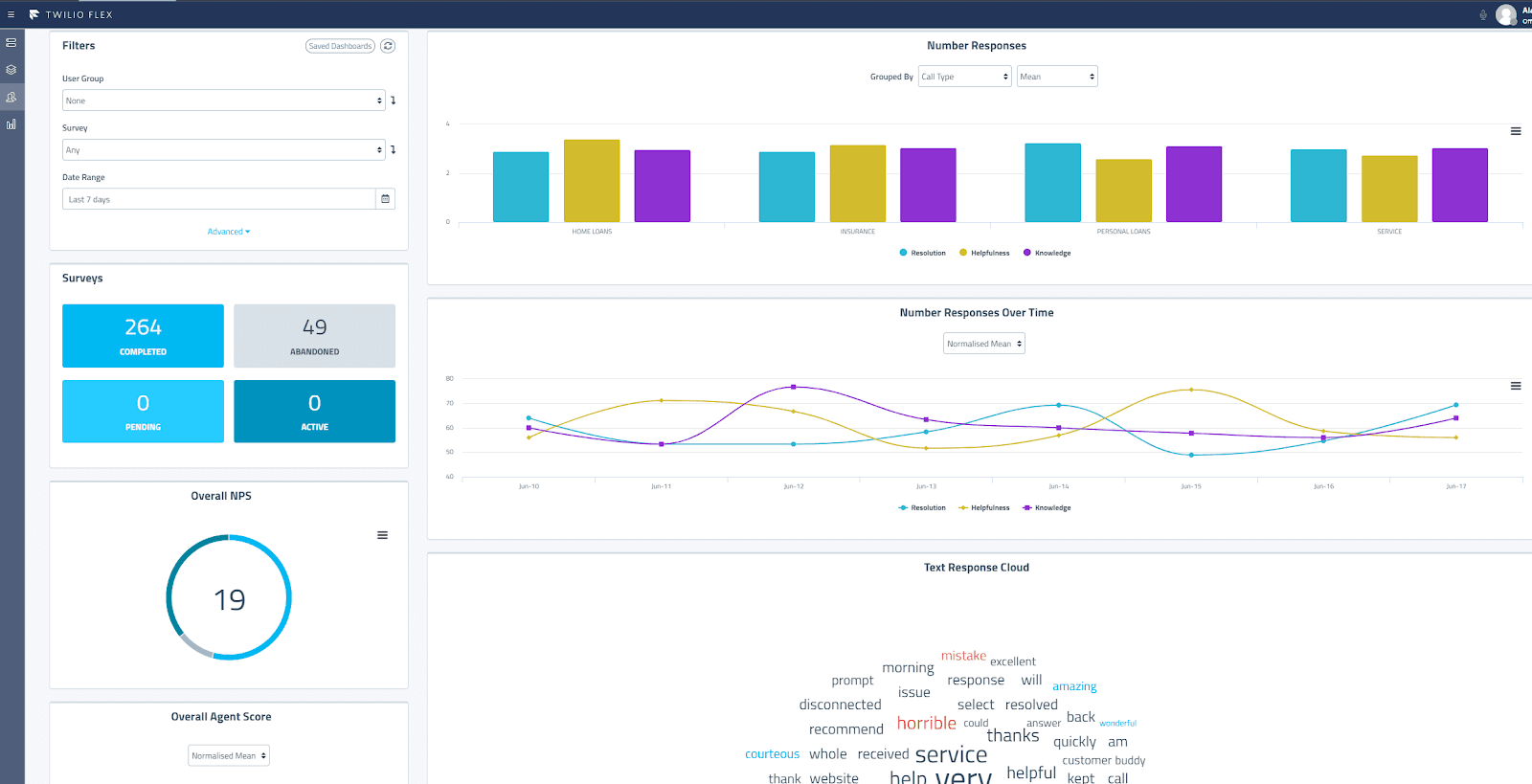
Task: Click the microphone icon in the header
Action: click(1483, 14)
